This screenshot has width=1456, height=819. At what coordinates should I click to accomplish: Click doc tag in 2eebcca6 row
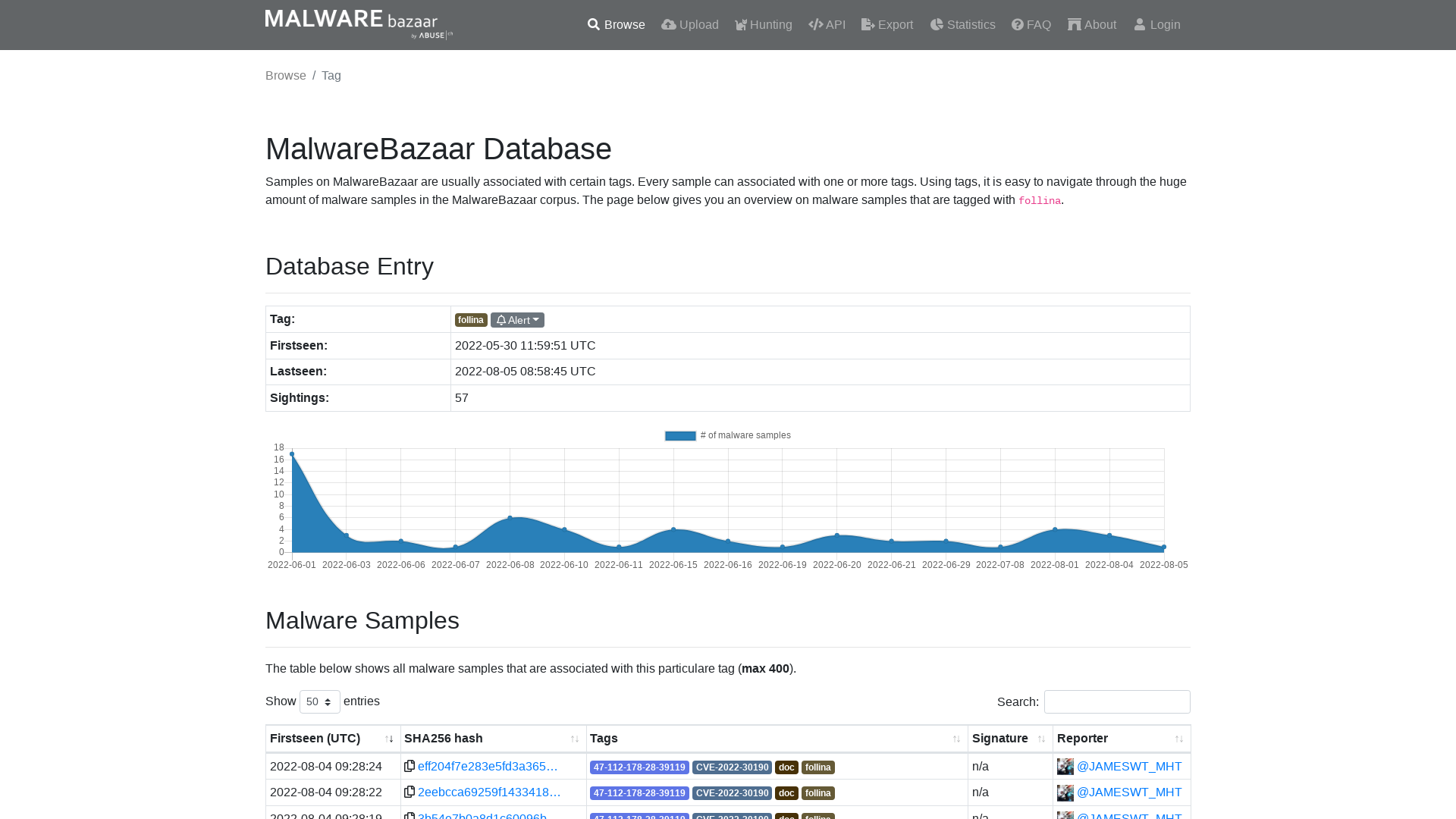[786, 793]
